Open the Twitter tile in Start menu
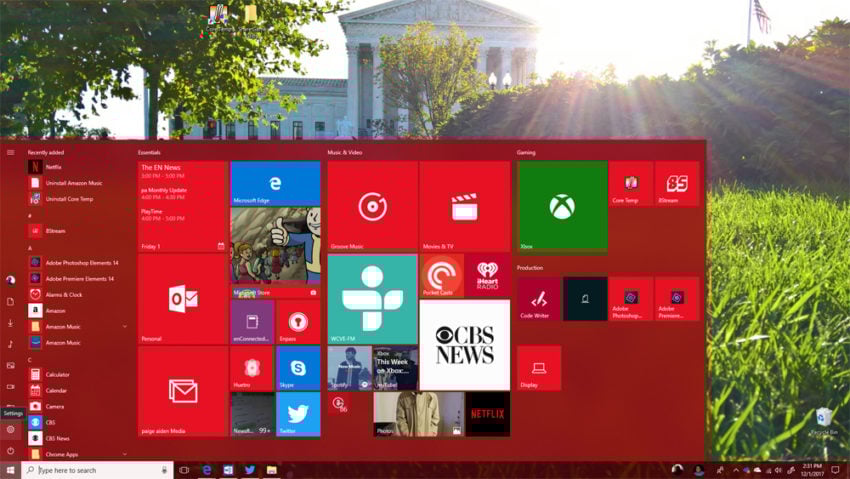 tap(298, 414)
